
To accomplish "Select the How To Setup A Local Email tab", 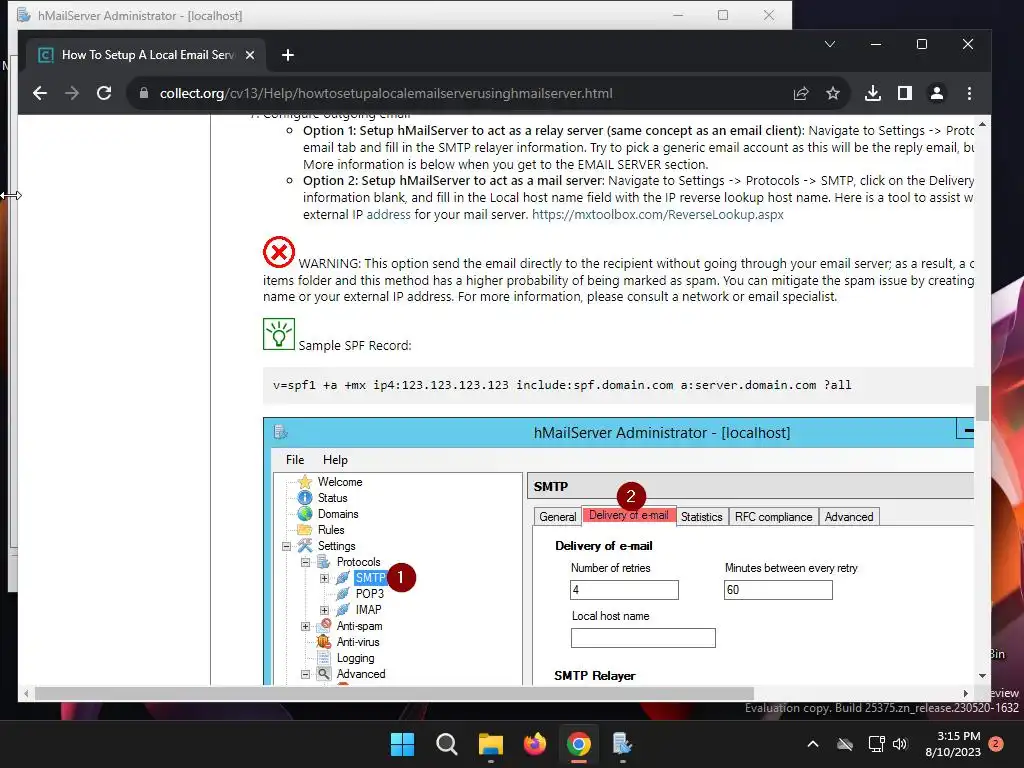I will pos(147,56).
